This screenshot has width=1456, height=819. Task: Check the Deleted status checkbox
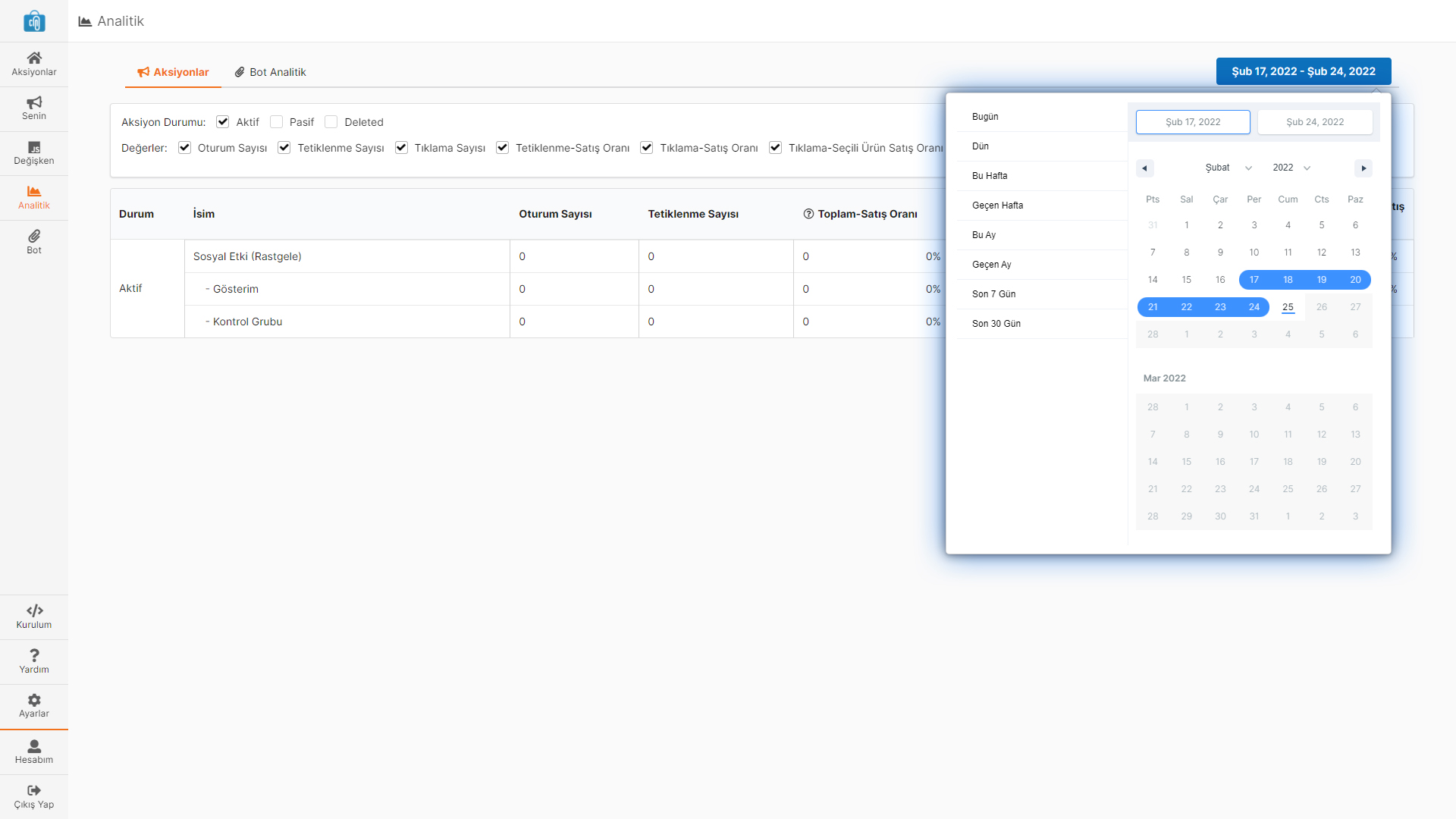click(x=331, y=122)
